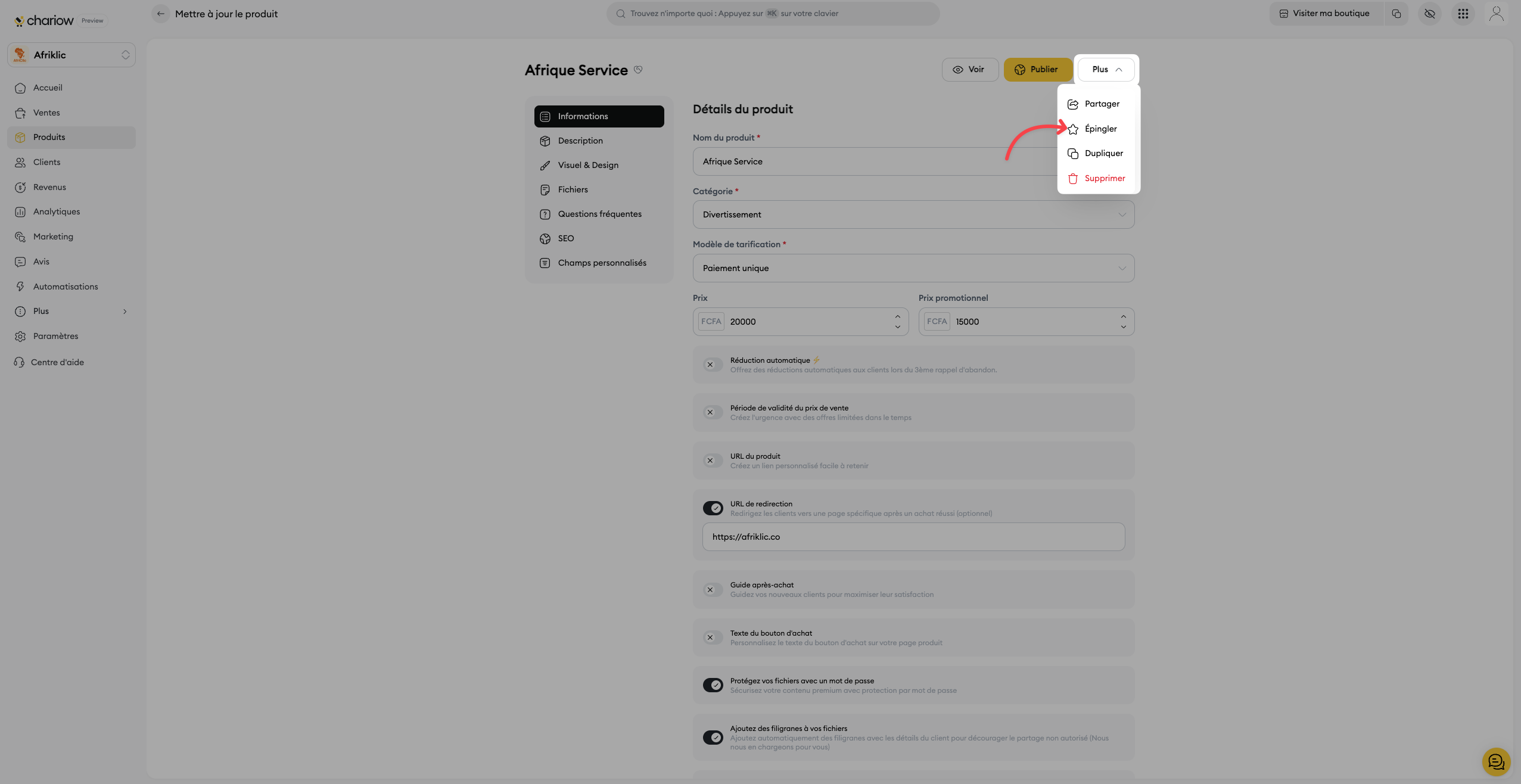The height and width of the screenshot is (784, 1521).
Task: Click the back arrow beside 'Mettre à jour le produit'
Action: click(160, 14)
